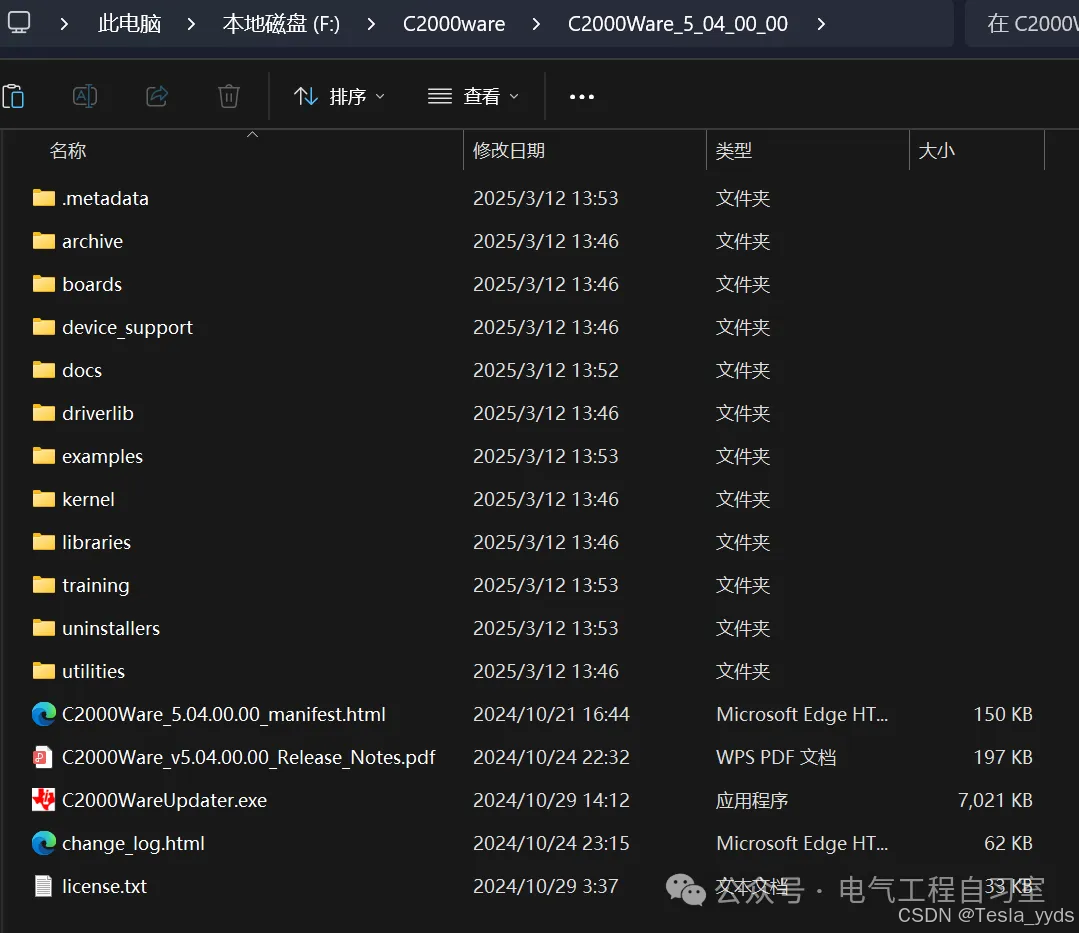This screenshot has height=933, width=1079.
Task: Click the driverlib folder name
Action: 98,414
